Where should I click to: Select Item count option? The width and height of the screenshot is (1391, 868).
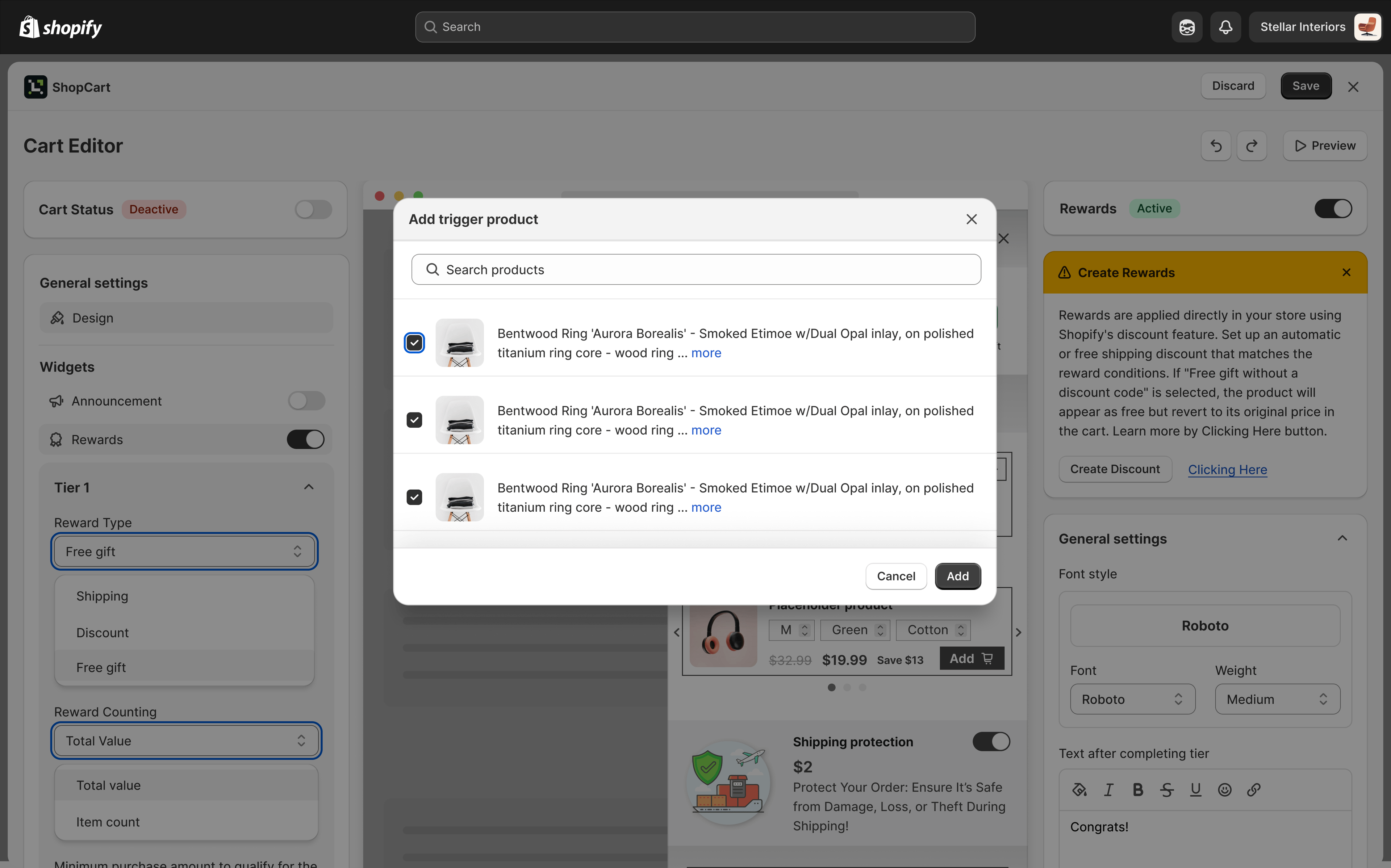(108, 822)
